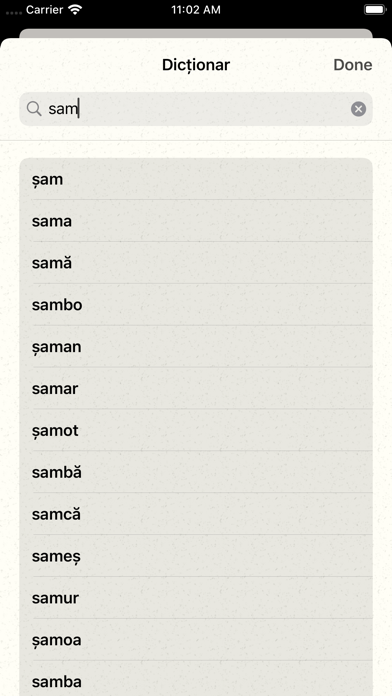Tap the battery indicator icon
The height and width of the screenshot is (696, 392).
[x=374, y=9]
